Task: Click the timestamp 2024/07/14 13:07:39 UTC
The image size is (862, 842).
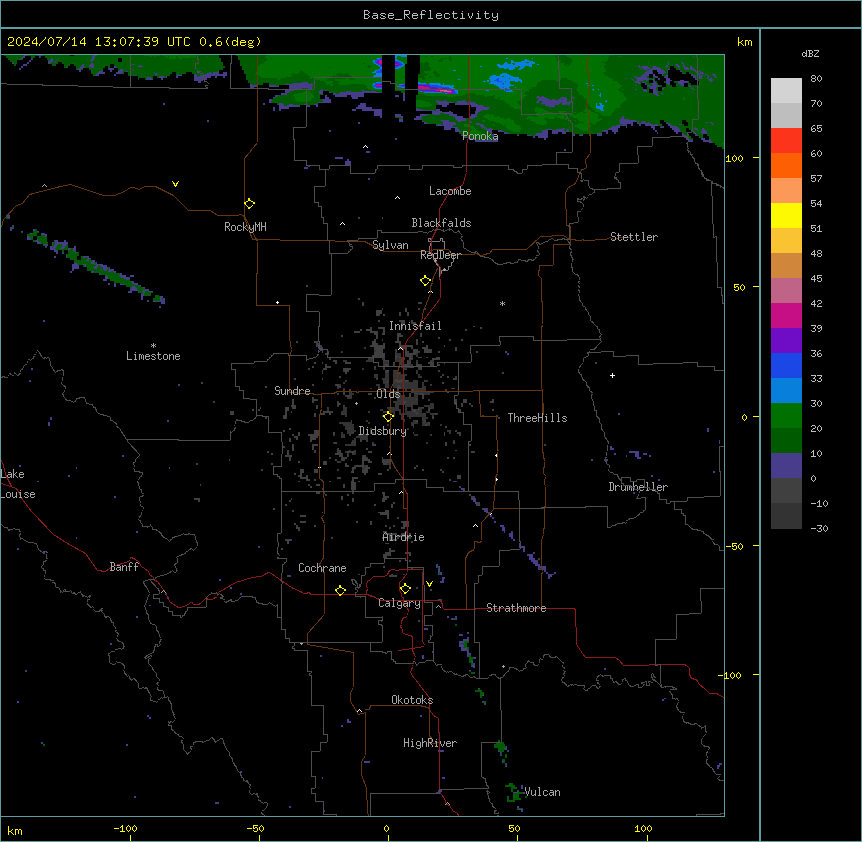Action: (x=99, y=42)
